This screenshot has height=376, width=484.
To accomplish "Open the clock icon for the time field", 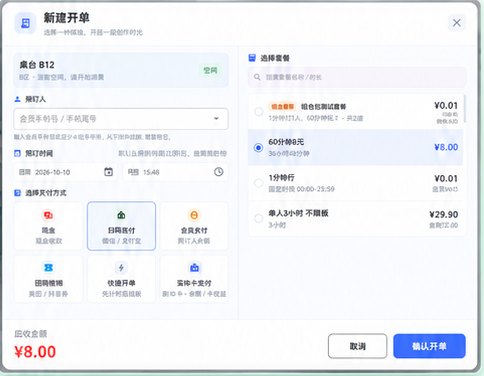I will 219,172.
